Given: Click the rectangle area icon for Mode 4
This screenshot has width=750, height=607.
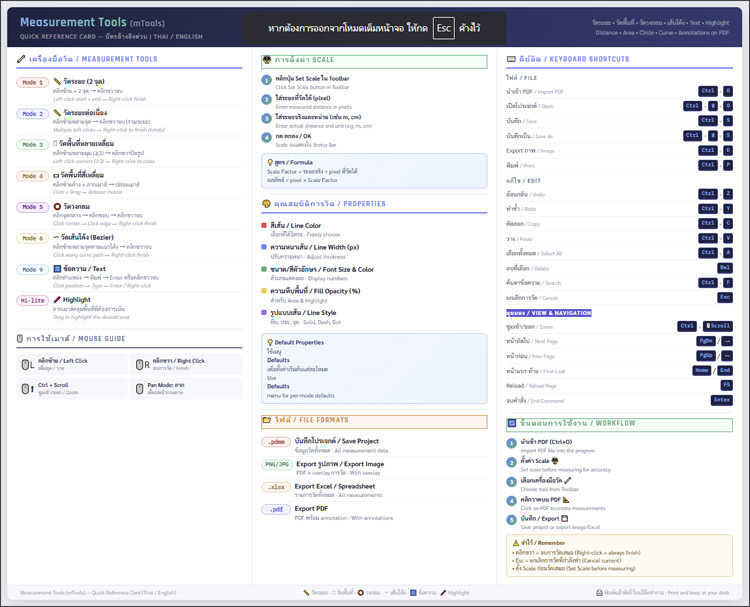Looking at the screenshot, I should (x=57, y=176).
